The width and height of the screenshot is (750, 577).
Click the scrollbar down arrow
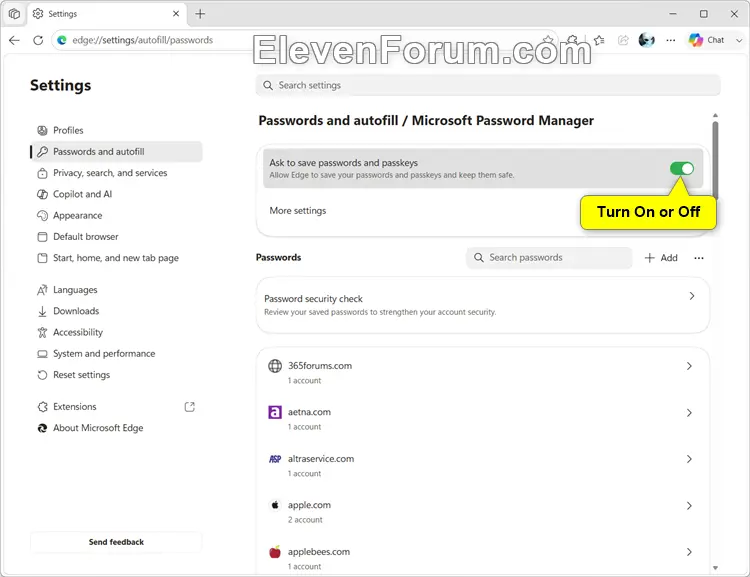(715, 568)
